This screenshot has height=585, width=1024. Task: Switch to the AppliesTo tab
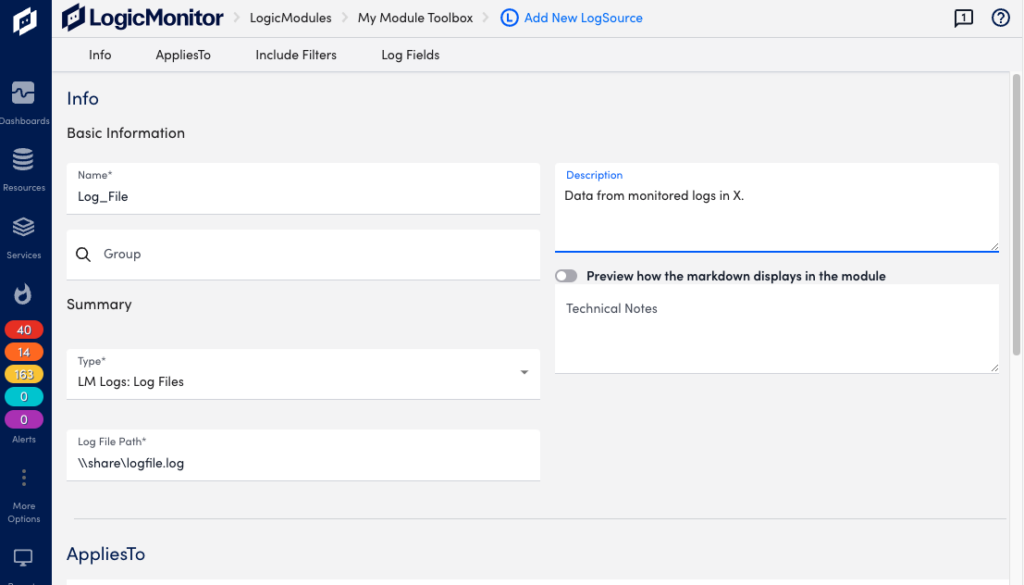pyautogui.click(x=183, y=55)
